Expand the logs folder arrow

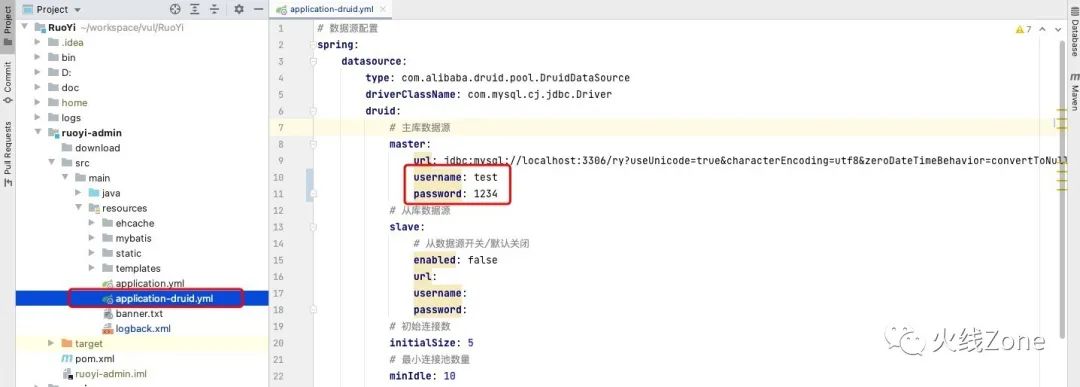[38, 118]
